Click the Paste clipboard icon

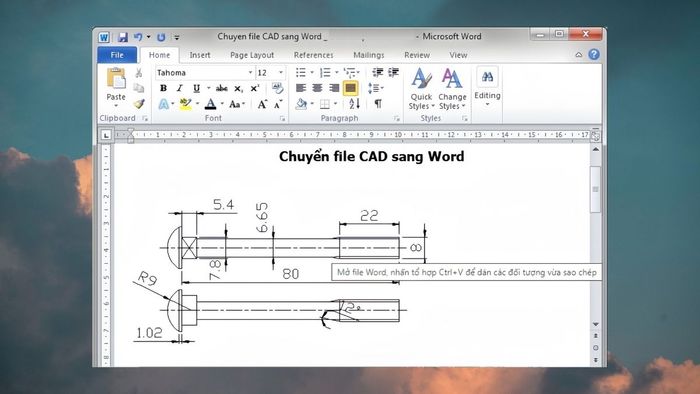click(116, 79)
